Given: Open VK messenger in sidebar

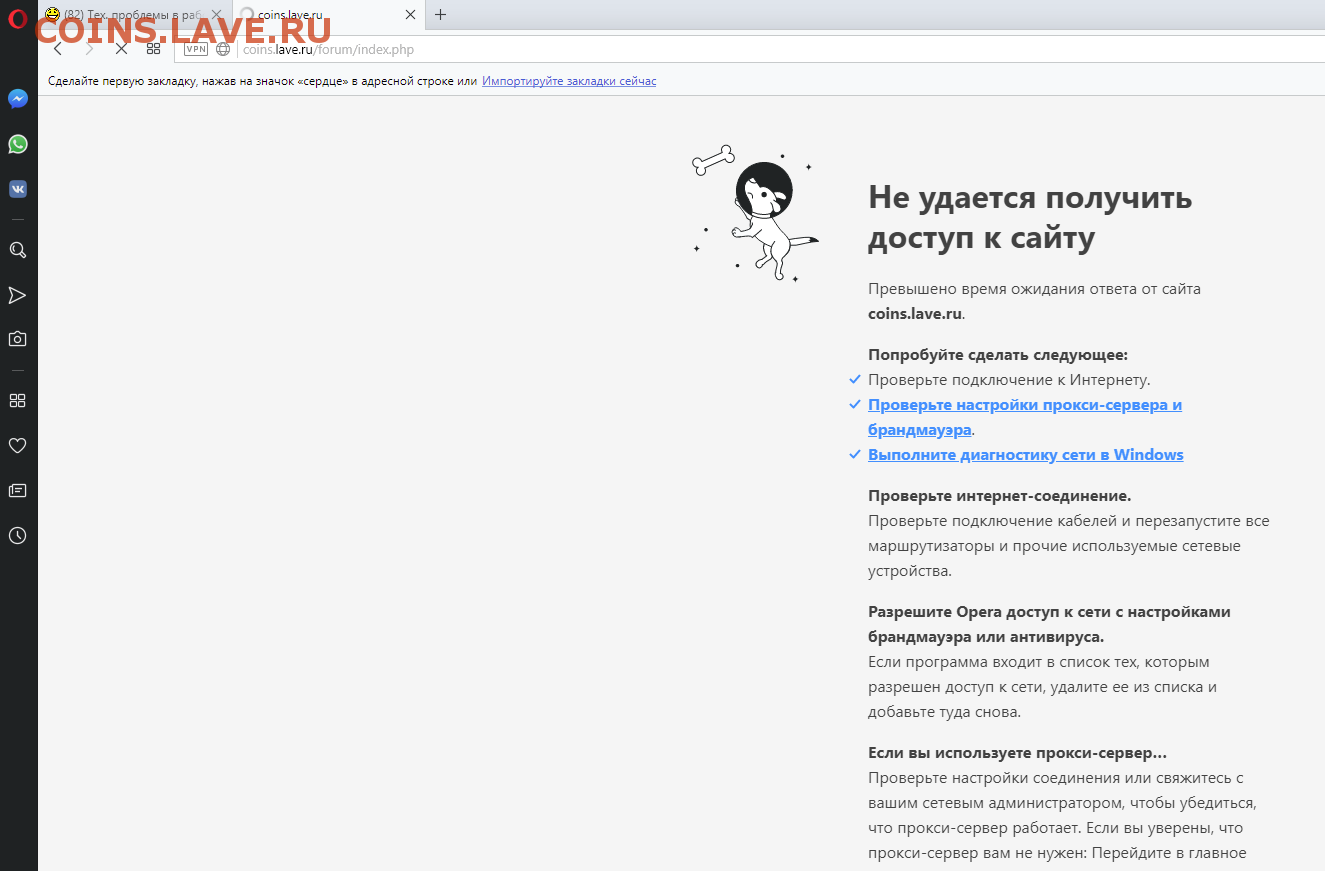Looking at the screenshot, I should pos(17,188).
